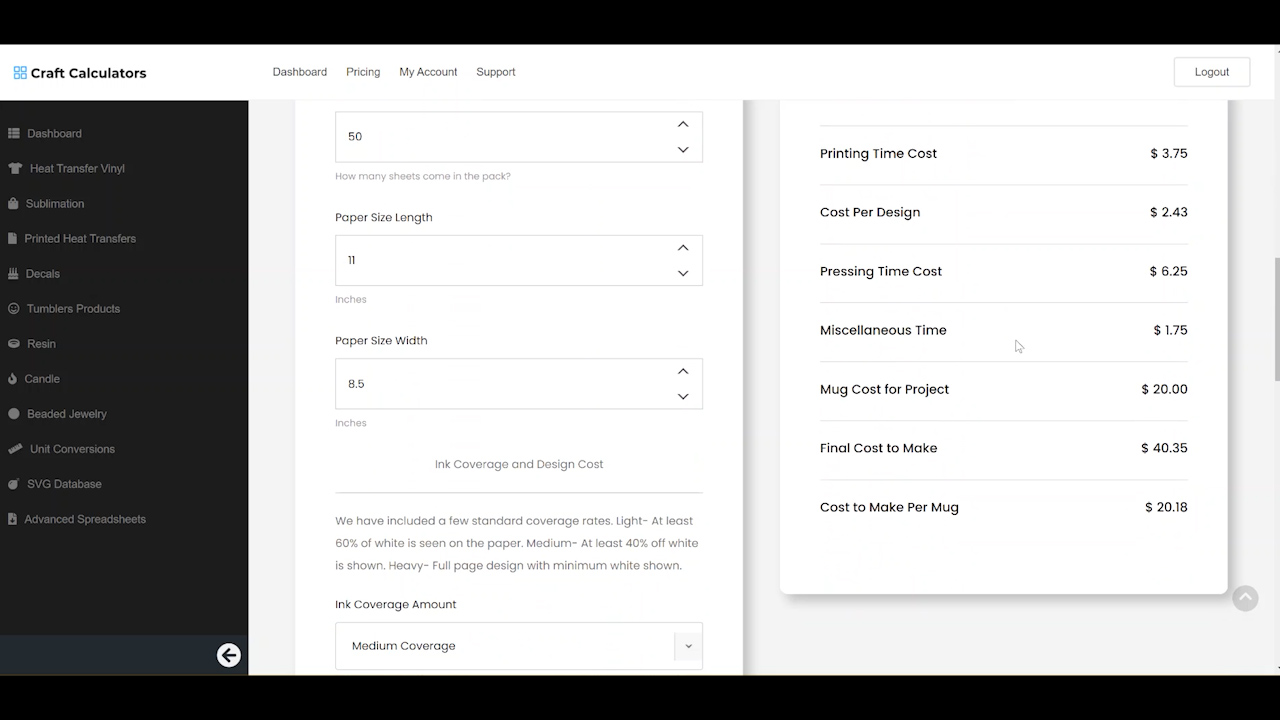Decrease Paper Size Length value

pos(683,273)
